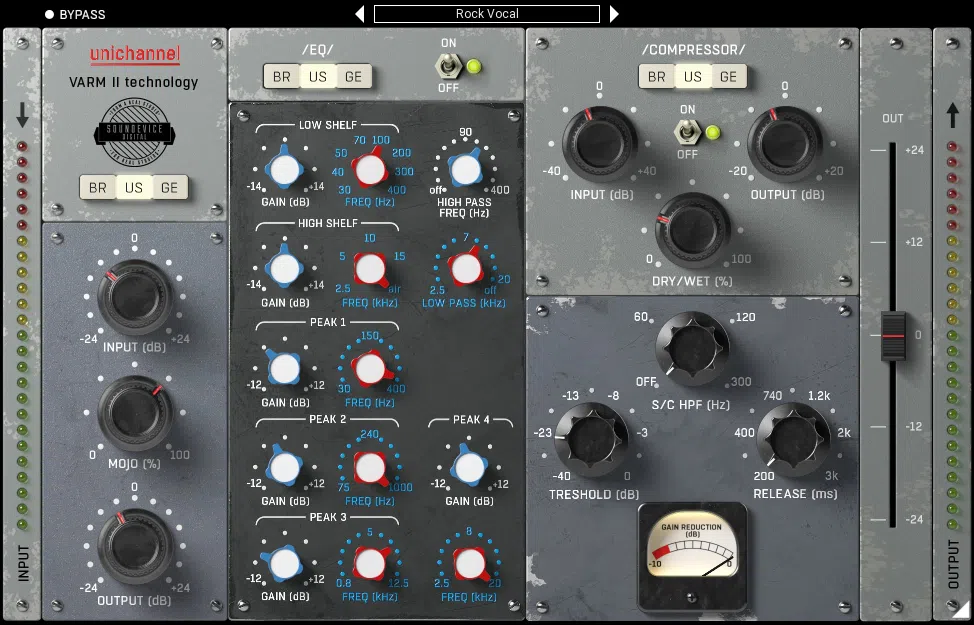Grab the OUT fader handle
974x625 pixels.
tap(893, 336)
